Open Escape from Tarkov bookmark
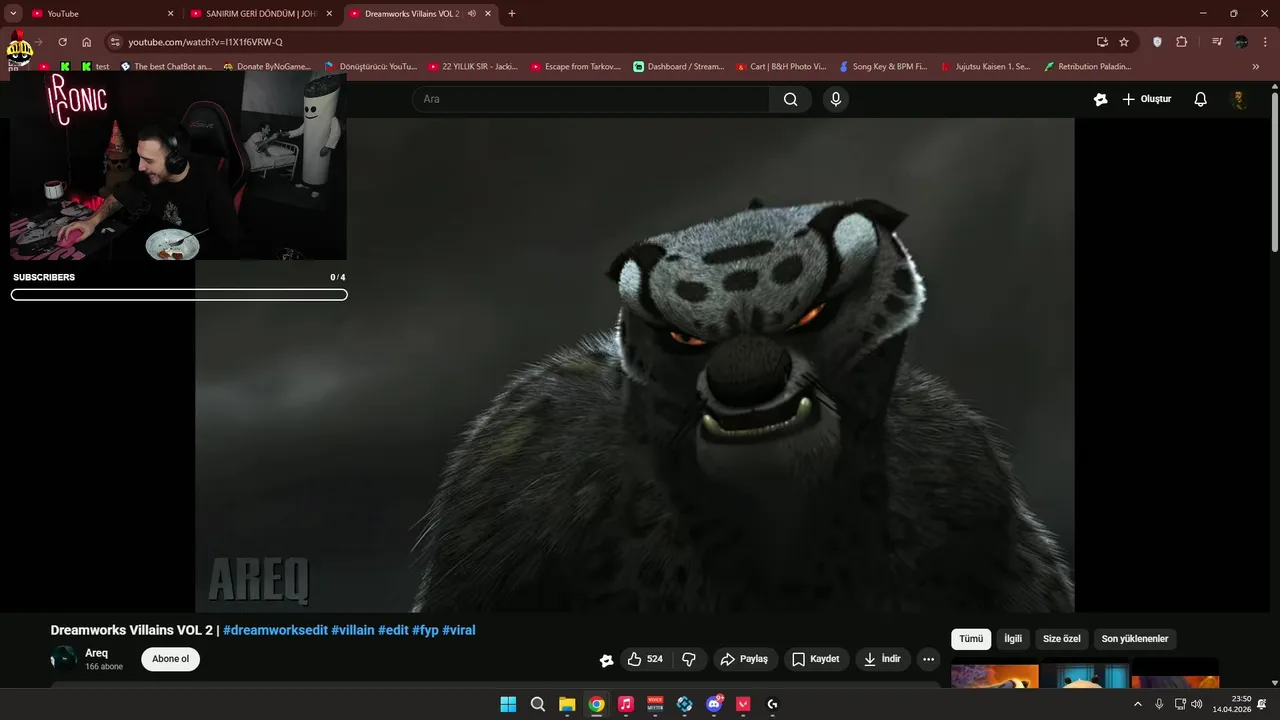Screen dimensions: 1280x720 click(576, 66)
